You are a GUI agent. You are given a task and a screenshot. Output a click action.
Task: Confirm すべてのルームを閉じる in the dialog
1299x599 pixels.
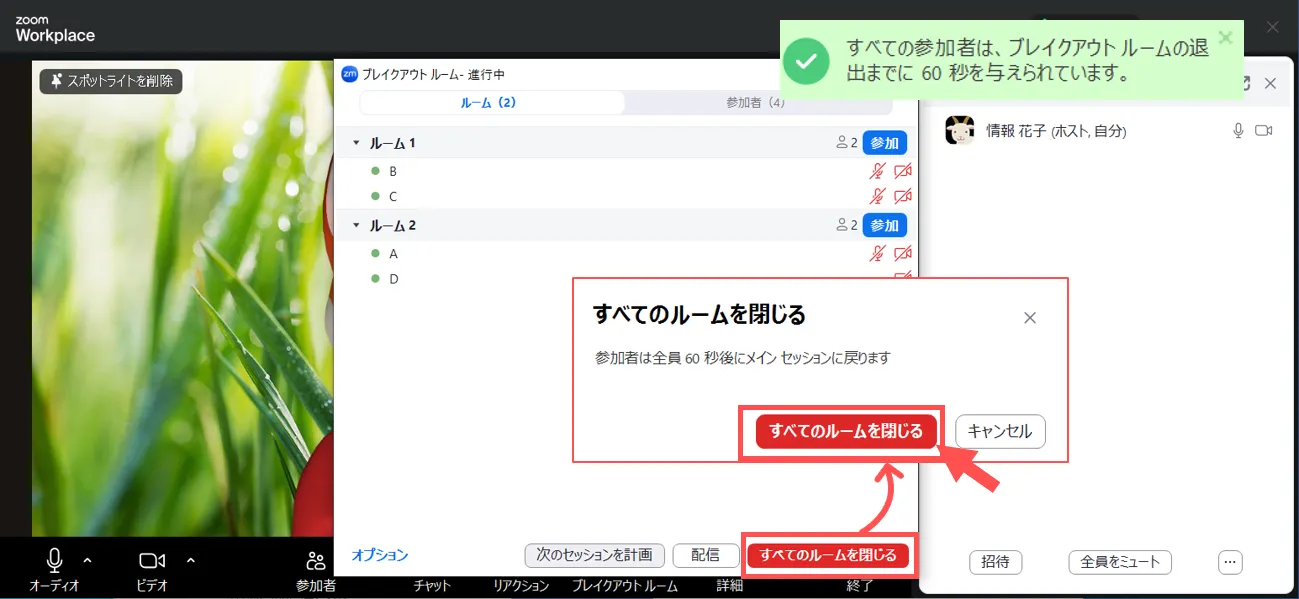pos(845,432)
